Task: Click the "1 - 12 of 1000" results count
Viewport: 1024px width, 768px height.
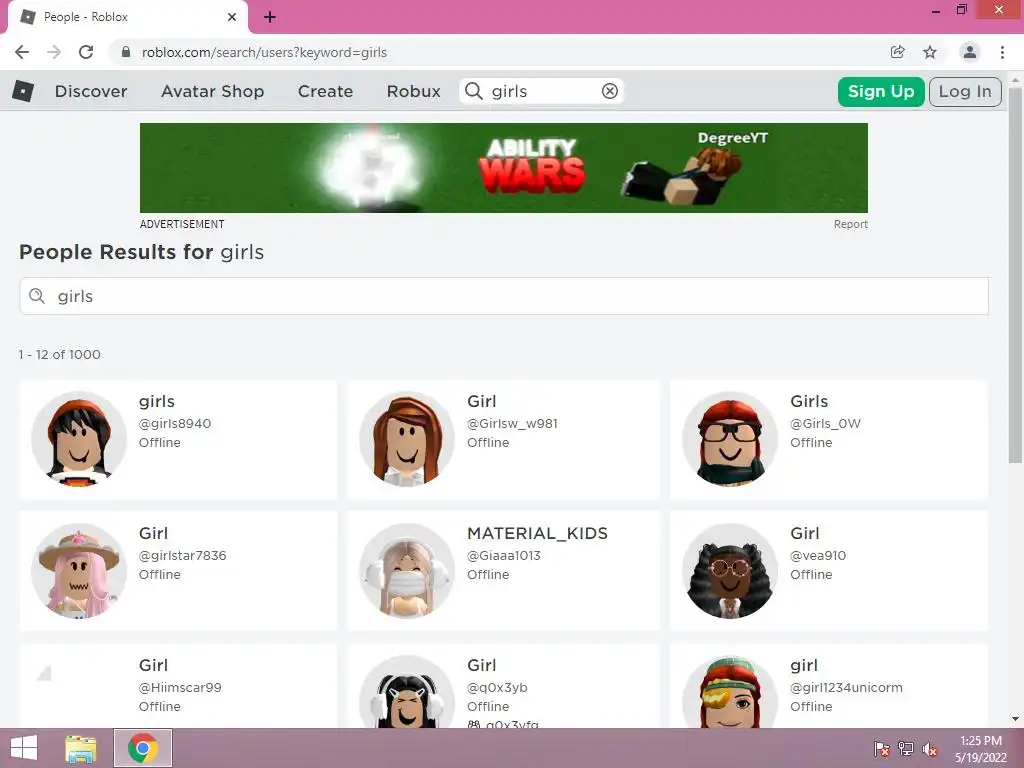Action: [x=59, y=355]
